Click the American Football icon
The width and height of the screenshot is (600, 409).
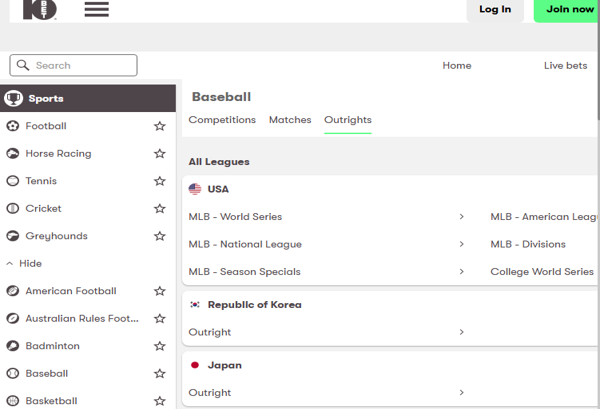click(x=13, y=291)
